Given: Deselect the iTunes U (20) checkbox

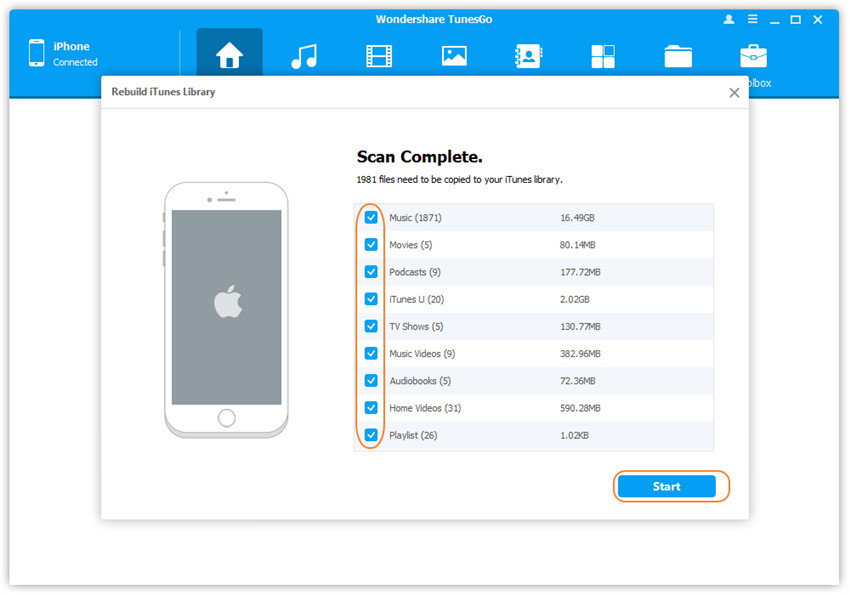Looking at the screenshot, I should (x=371, y=299).
